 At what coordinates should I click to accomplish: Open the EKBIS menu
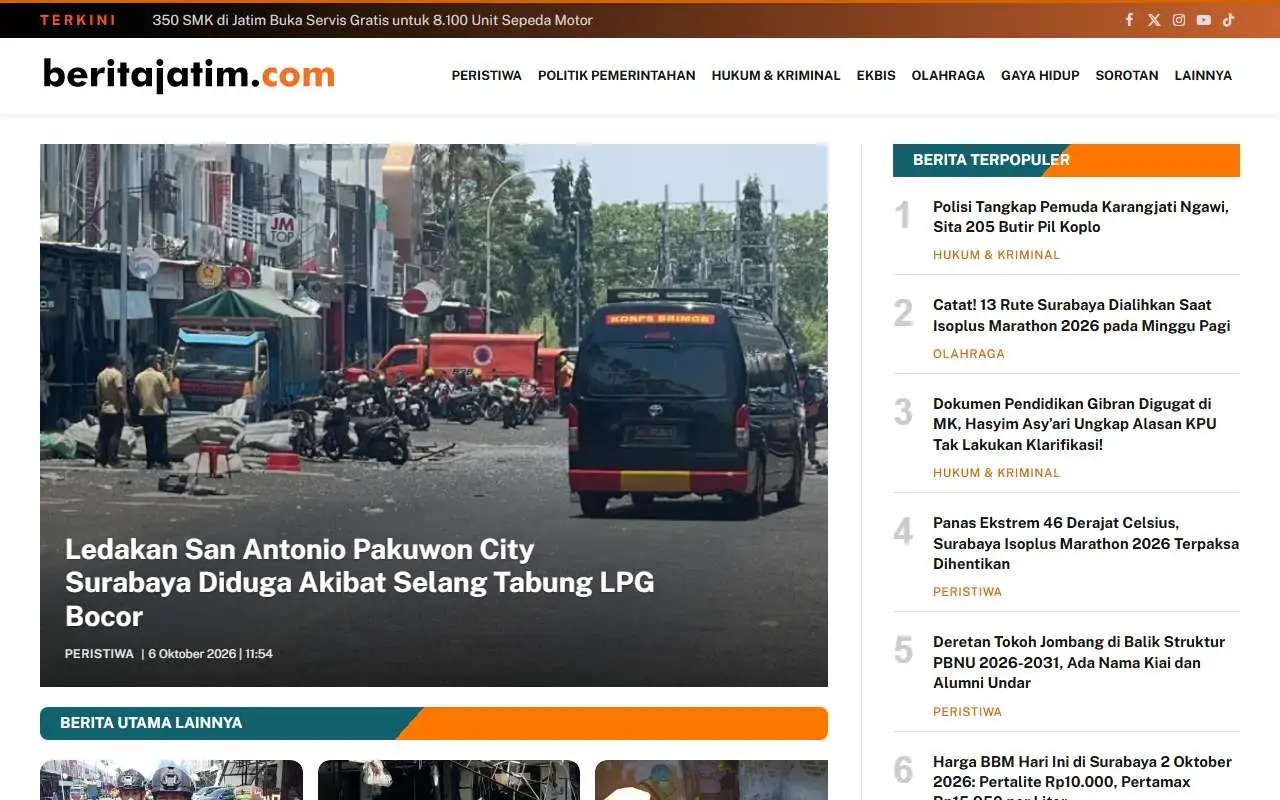pos(876,75)
